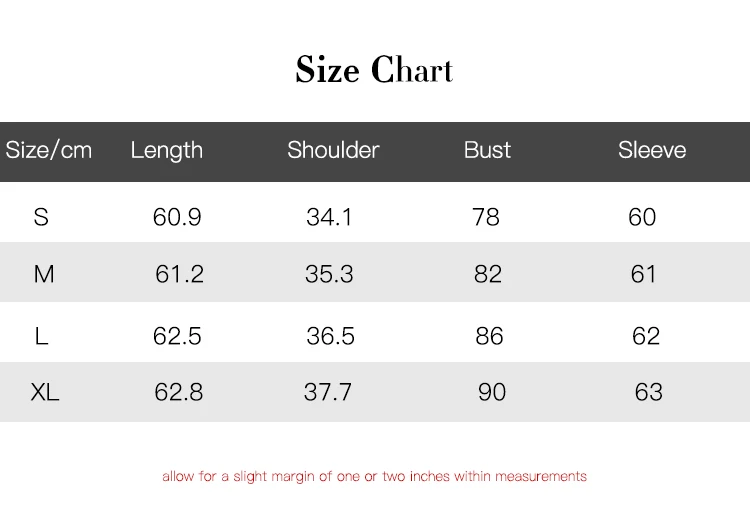Click the S size row label
The height and width of the screenshot is (512, 750).
41,217
